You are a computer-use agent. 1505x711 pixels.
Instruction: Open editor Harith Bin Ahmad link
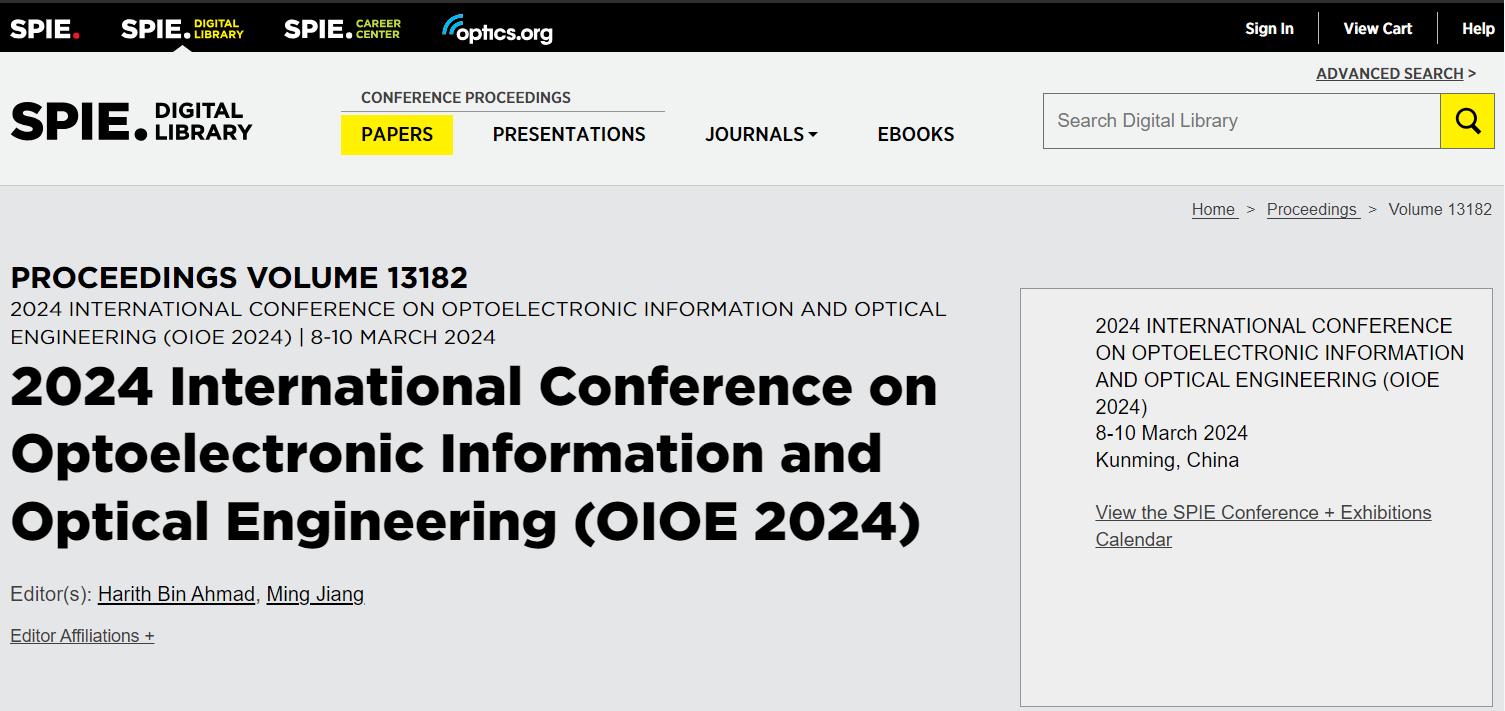(x=176, y=594)
